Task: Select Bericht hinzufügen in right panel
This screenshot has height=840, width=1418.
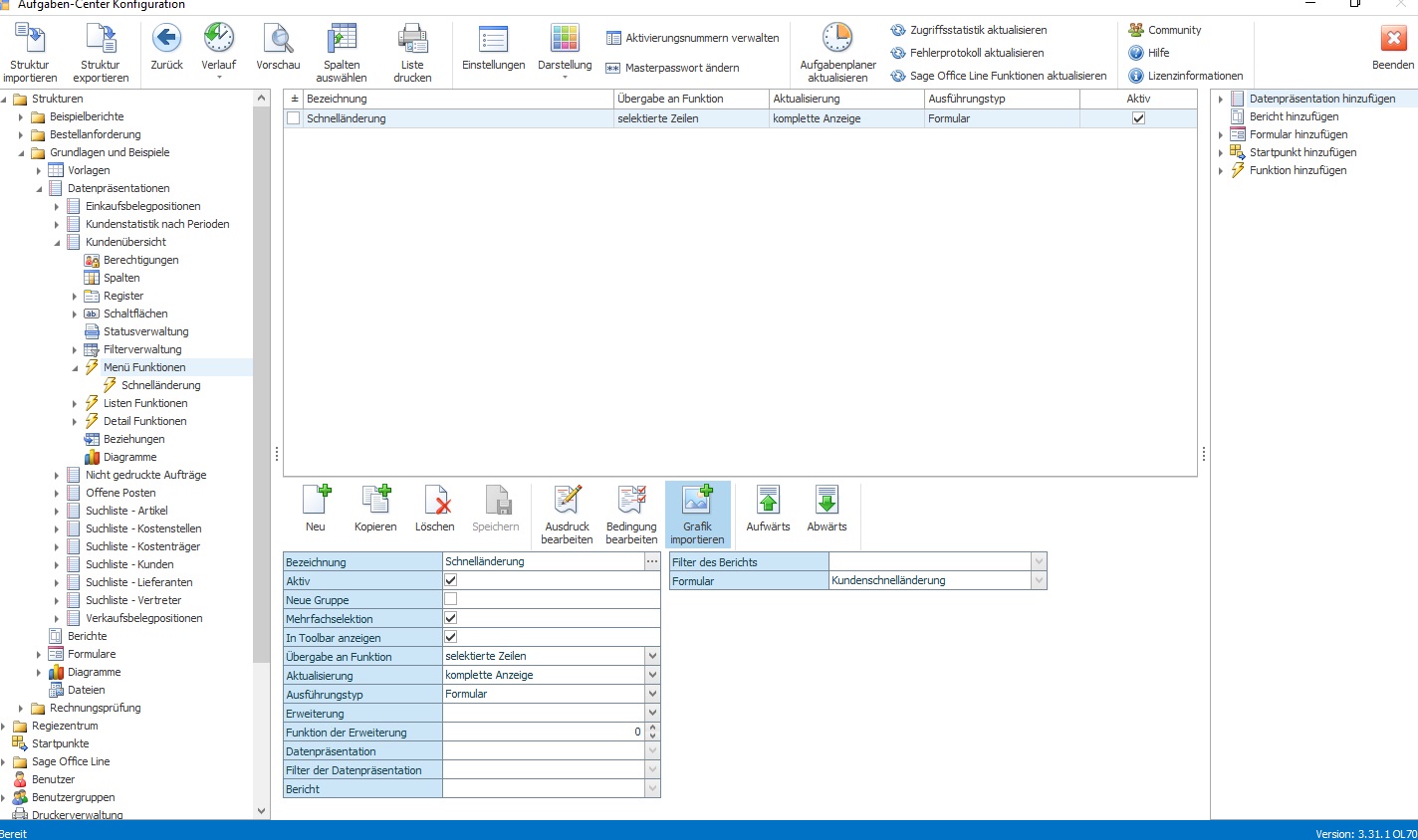Action: click(x=1294, y=116)
